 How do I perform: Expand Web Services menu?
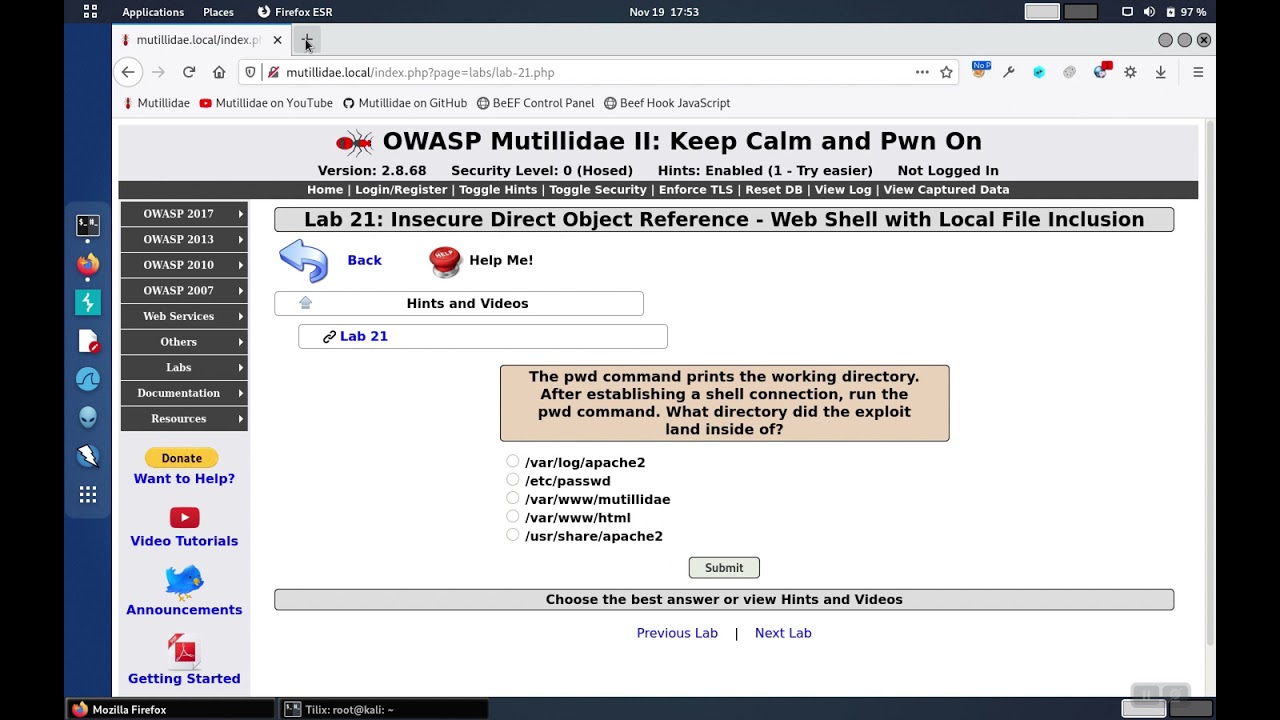184,316
